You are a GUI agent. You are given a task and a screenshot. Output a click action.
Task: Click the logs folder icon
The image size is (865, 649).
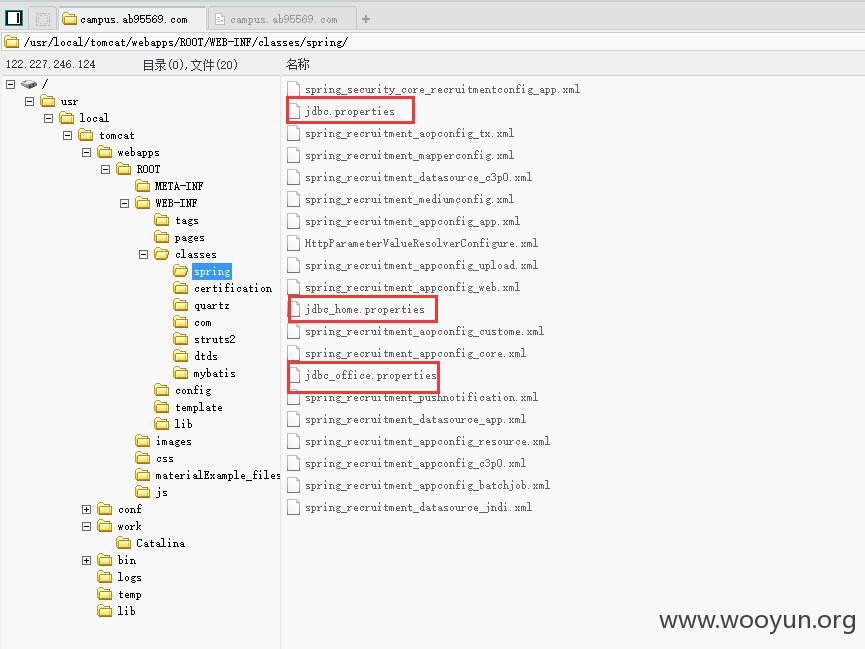pyautogui.click(x=104, y=577)
